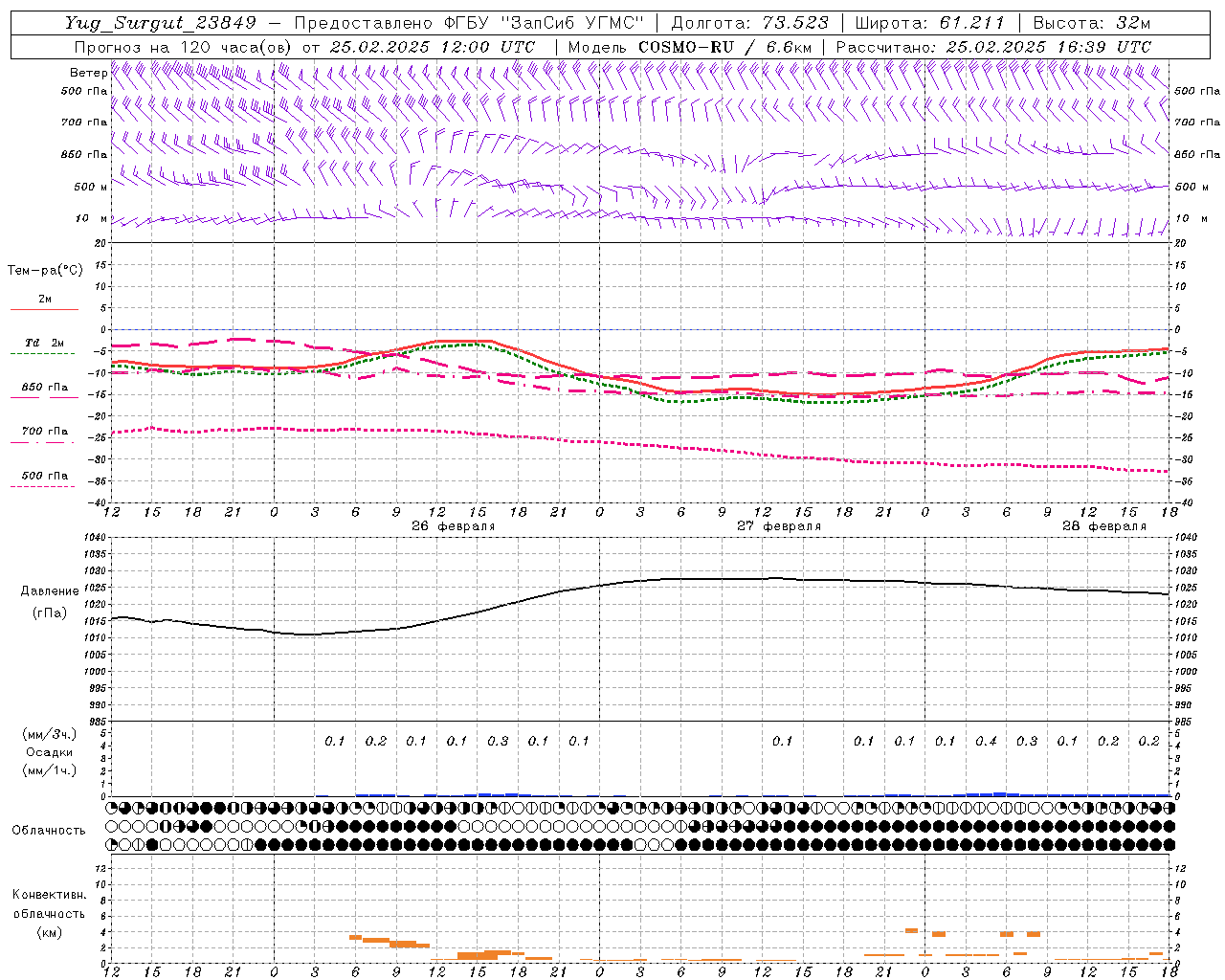The height and width of the screenshot is (980, 1225).
Task: Click the 10 м wind level label on left
Action: point(92,219)
